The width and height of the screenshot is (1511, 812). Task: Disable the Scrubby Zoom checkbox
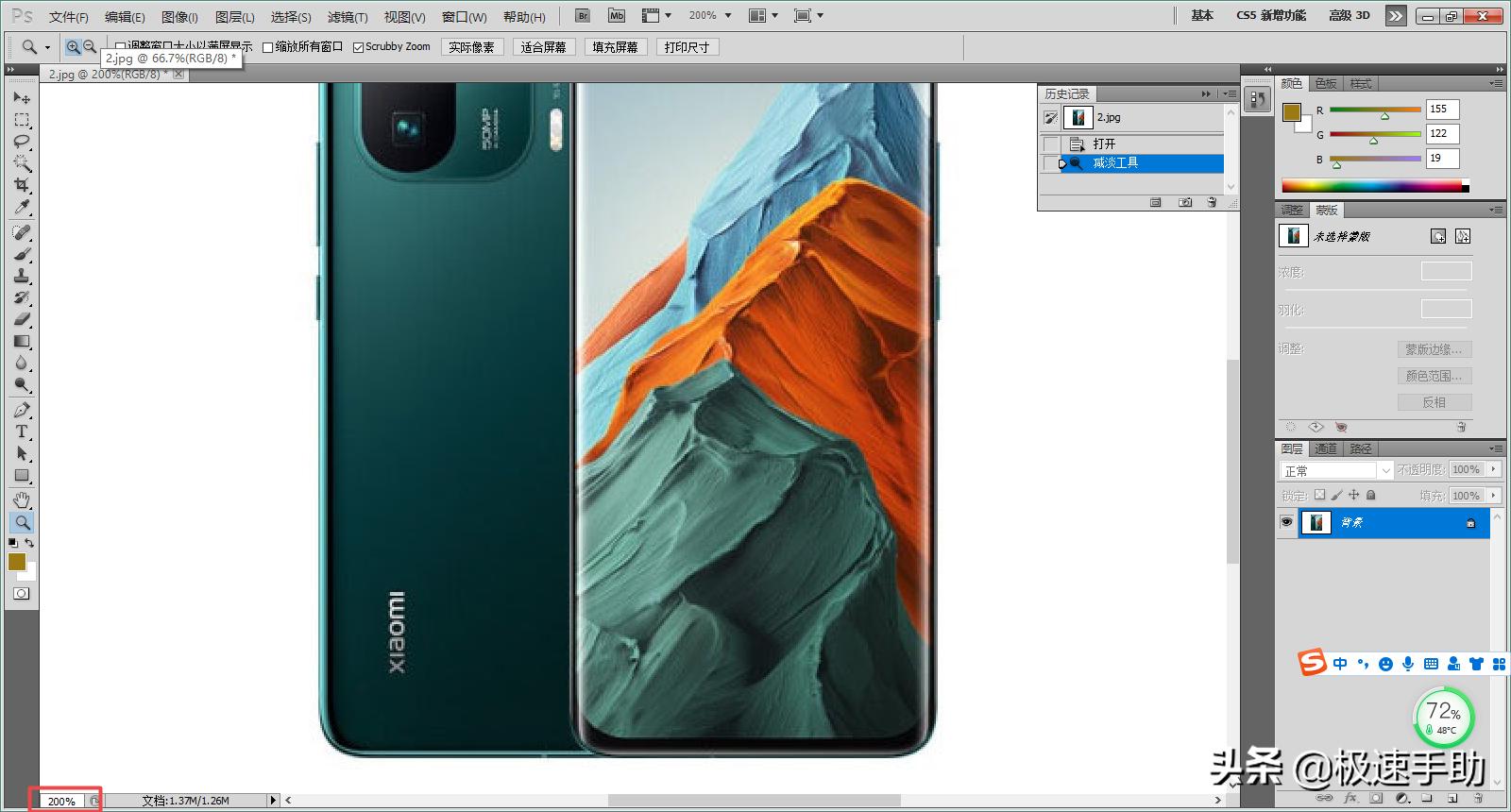click(x=359, y=47)
